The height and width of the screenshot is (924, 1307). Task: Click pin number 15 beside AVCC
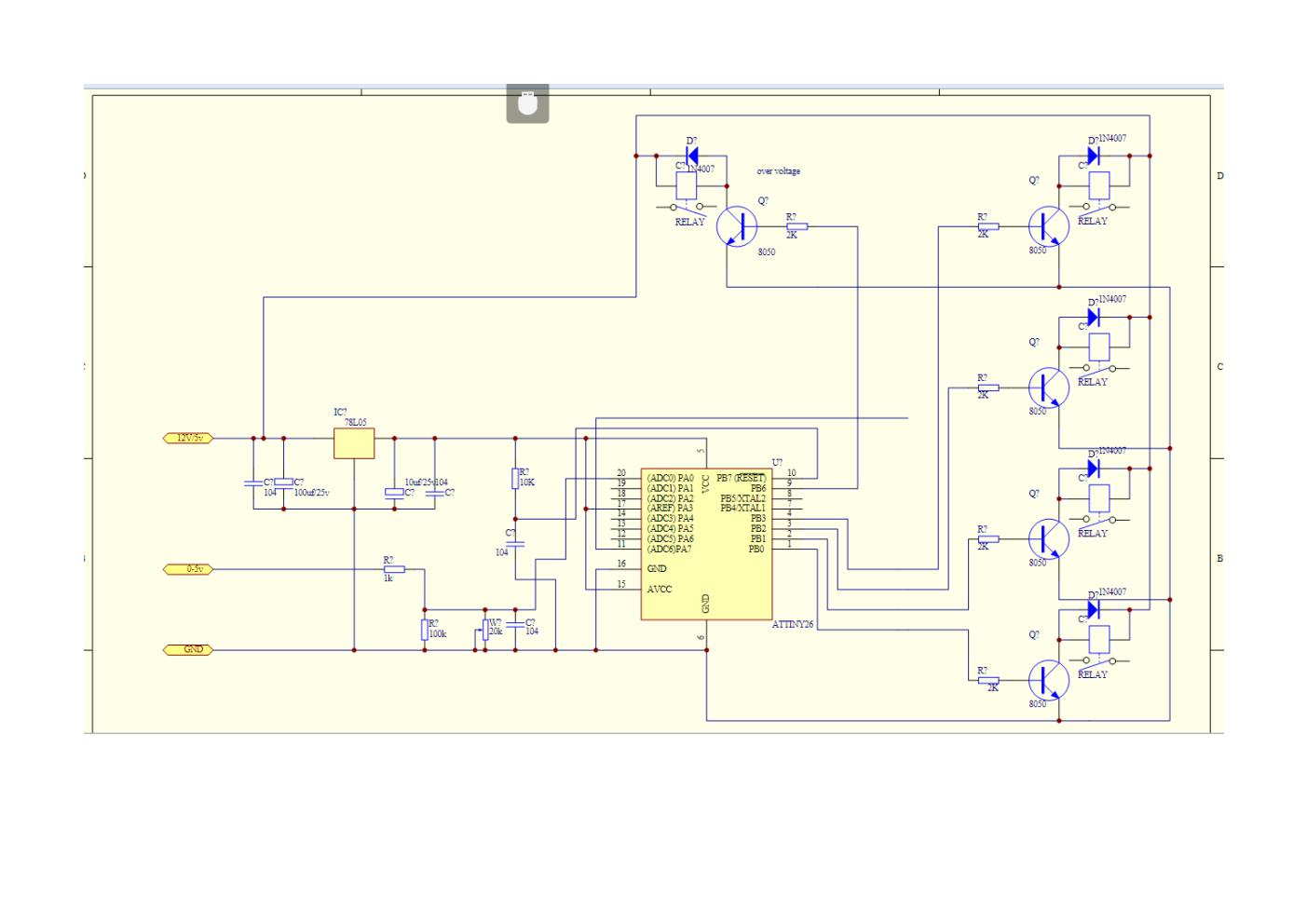click(x=621, y=584)
